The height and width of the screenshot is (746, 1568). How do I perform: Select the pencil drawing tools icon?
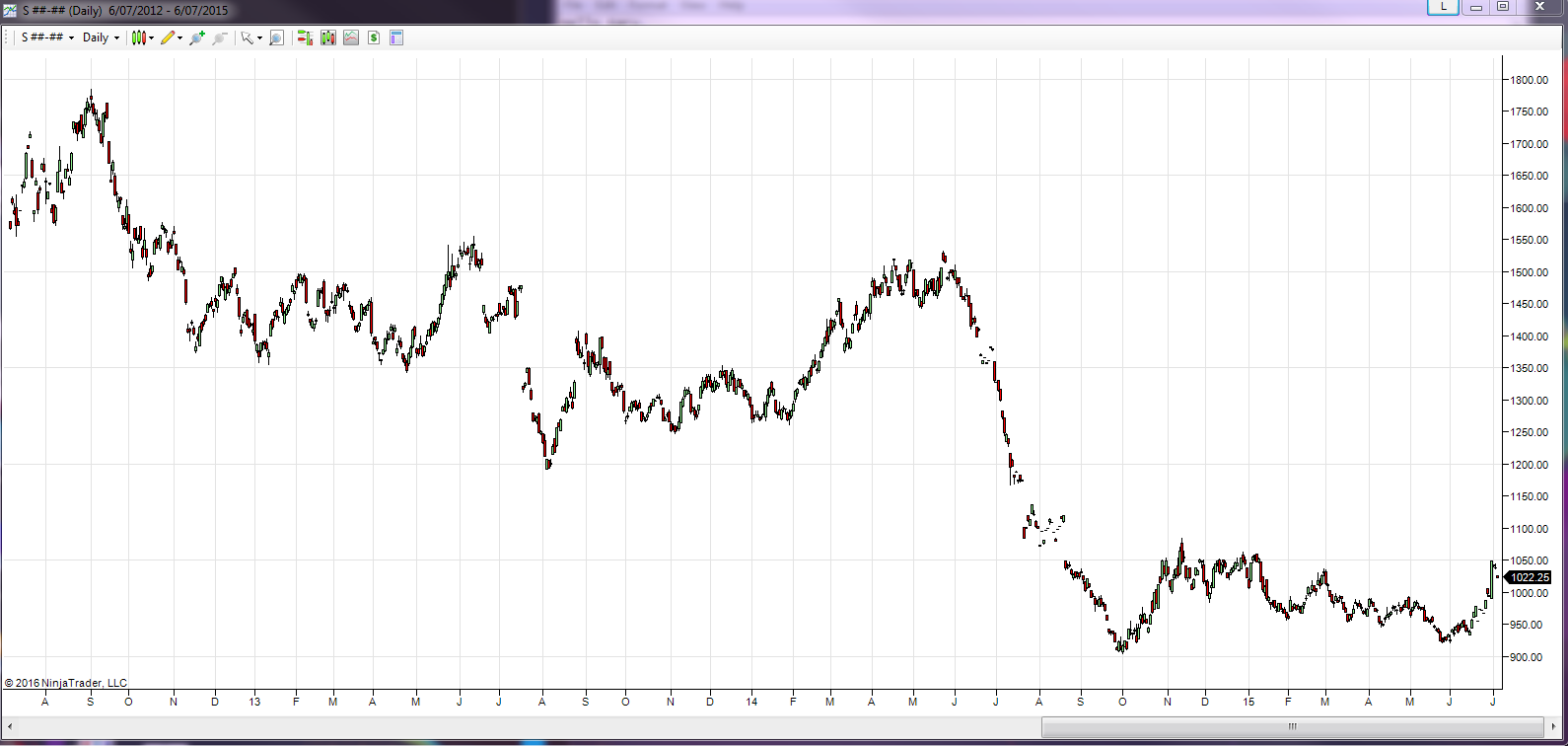pos(168,37)
